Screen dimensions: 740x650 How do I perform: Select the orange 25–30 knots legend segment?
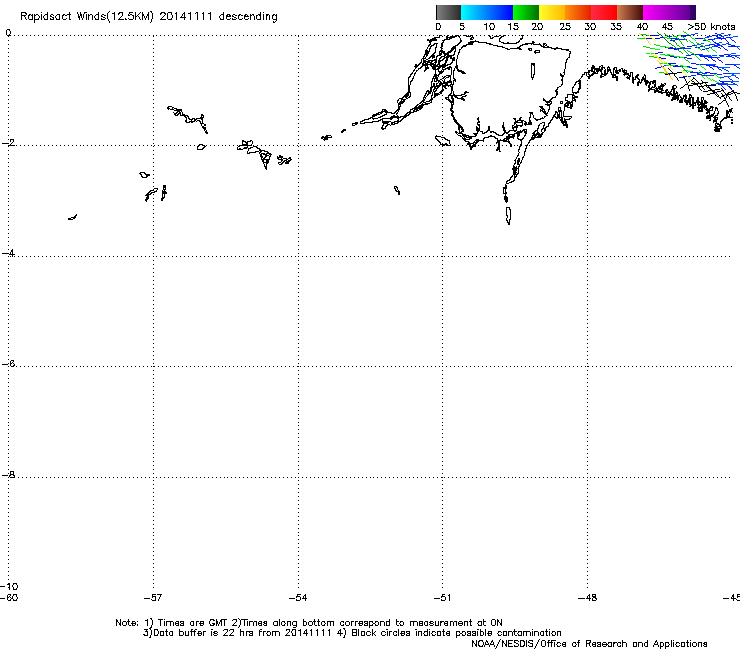click(x=578, y=12)
